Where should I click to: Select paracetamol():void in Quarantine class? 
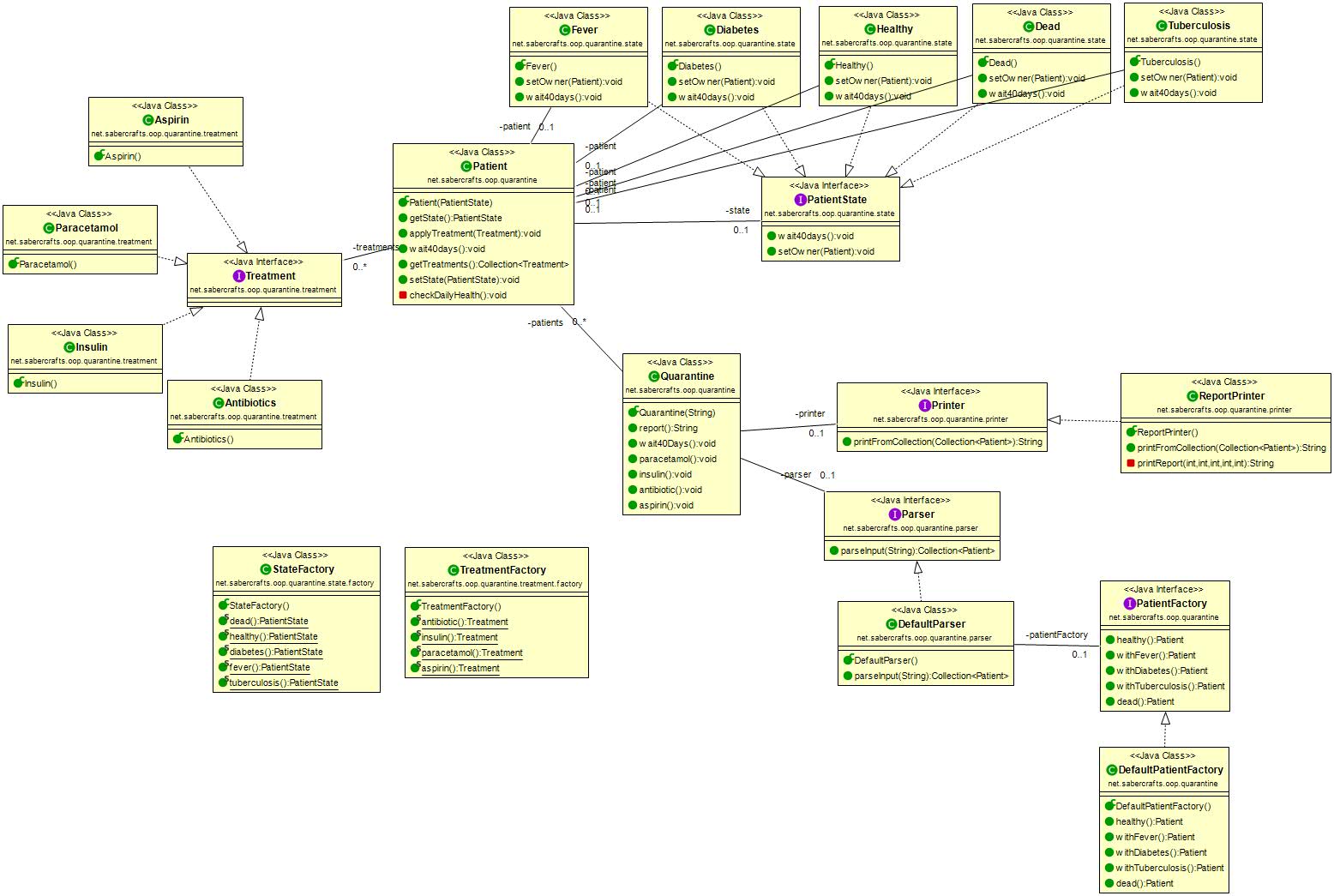(x=677, y=460)
